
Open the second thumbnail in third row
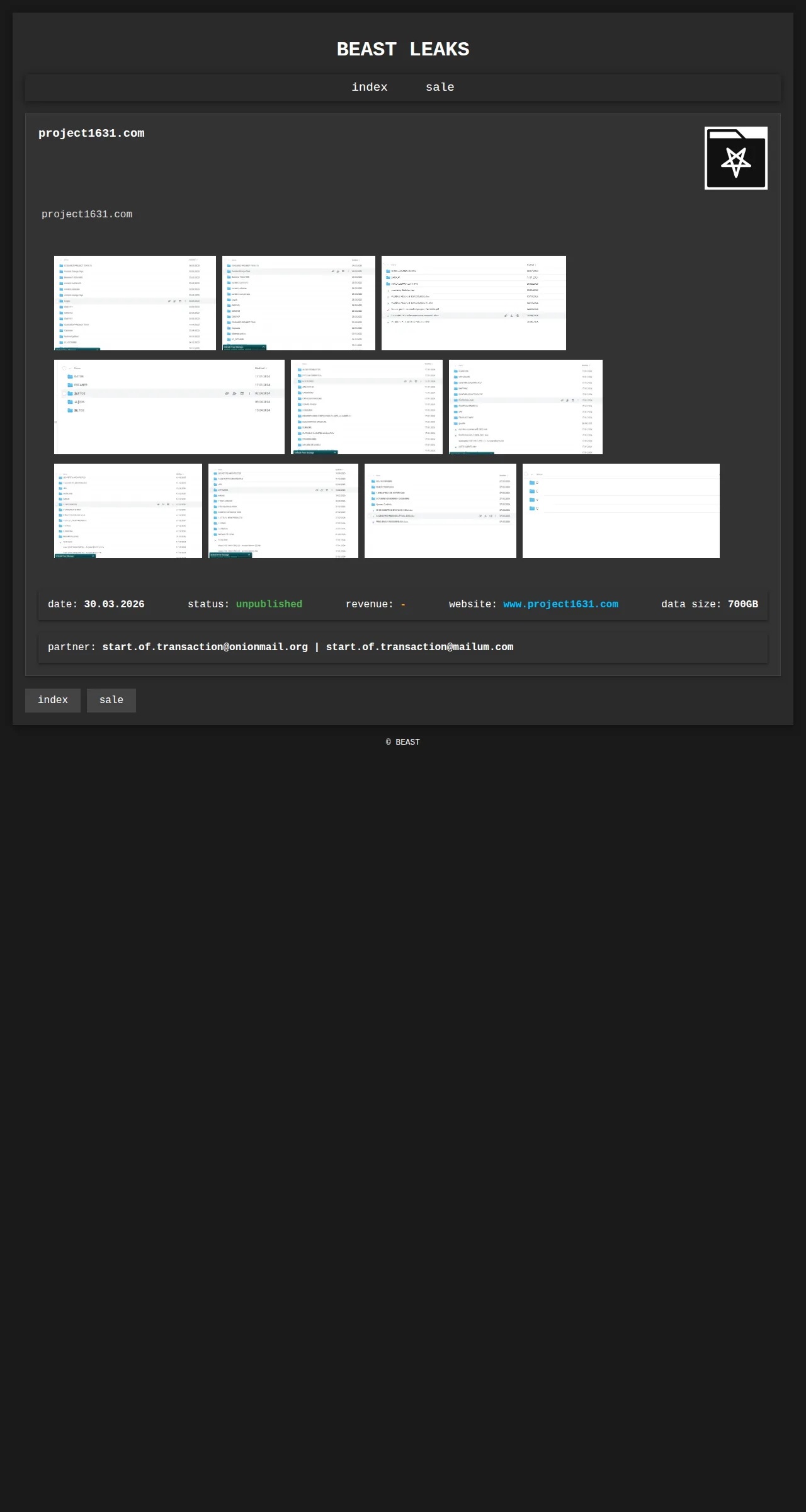click(x=283, y=511)
